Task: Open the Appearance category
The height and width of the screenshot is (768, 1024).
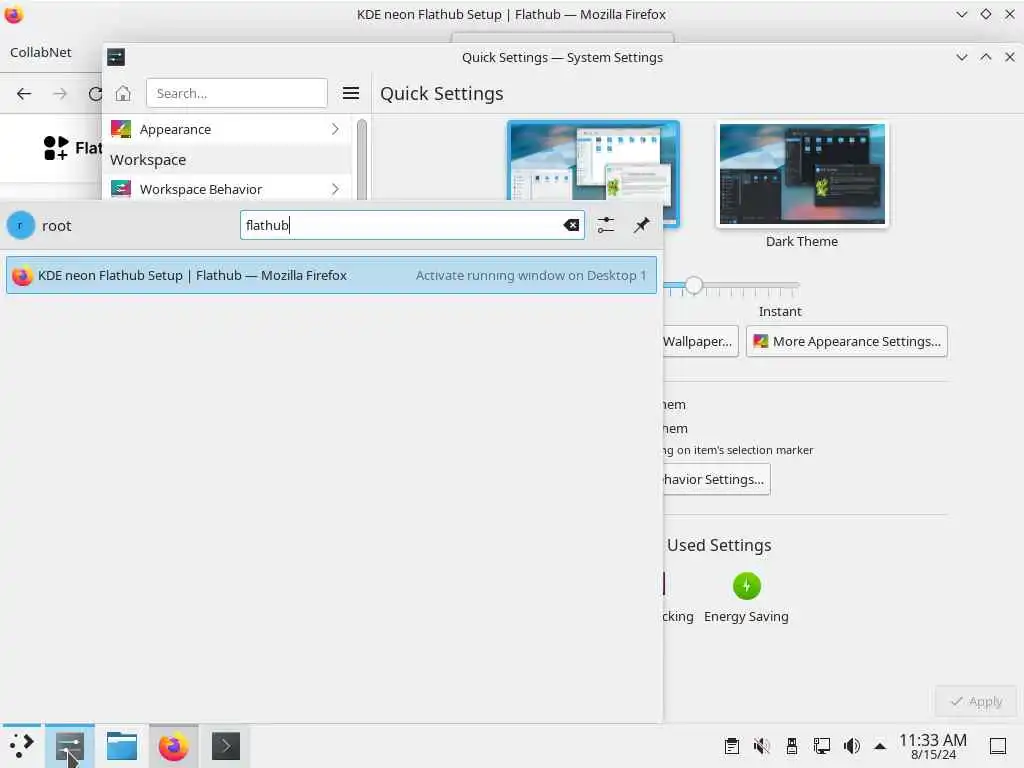Action: tap(226, 129)
